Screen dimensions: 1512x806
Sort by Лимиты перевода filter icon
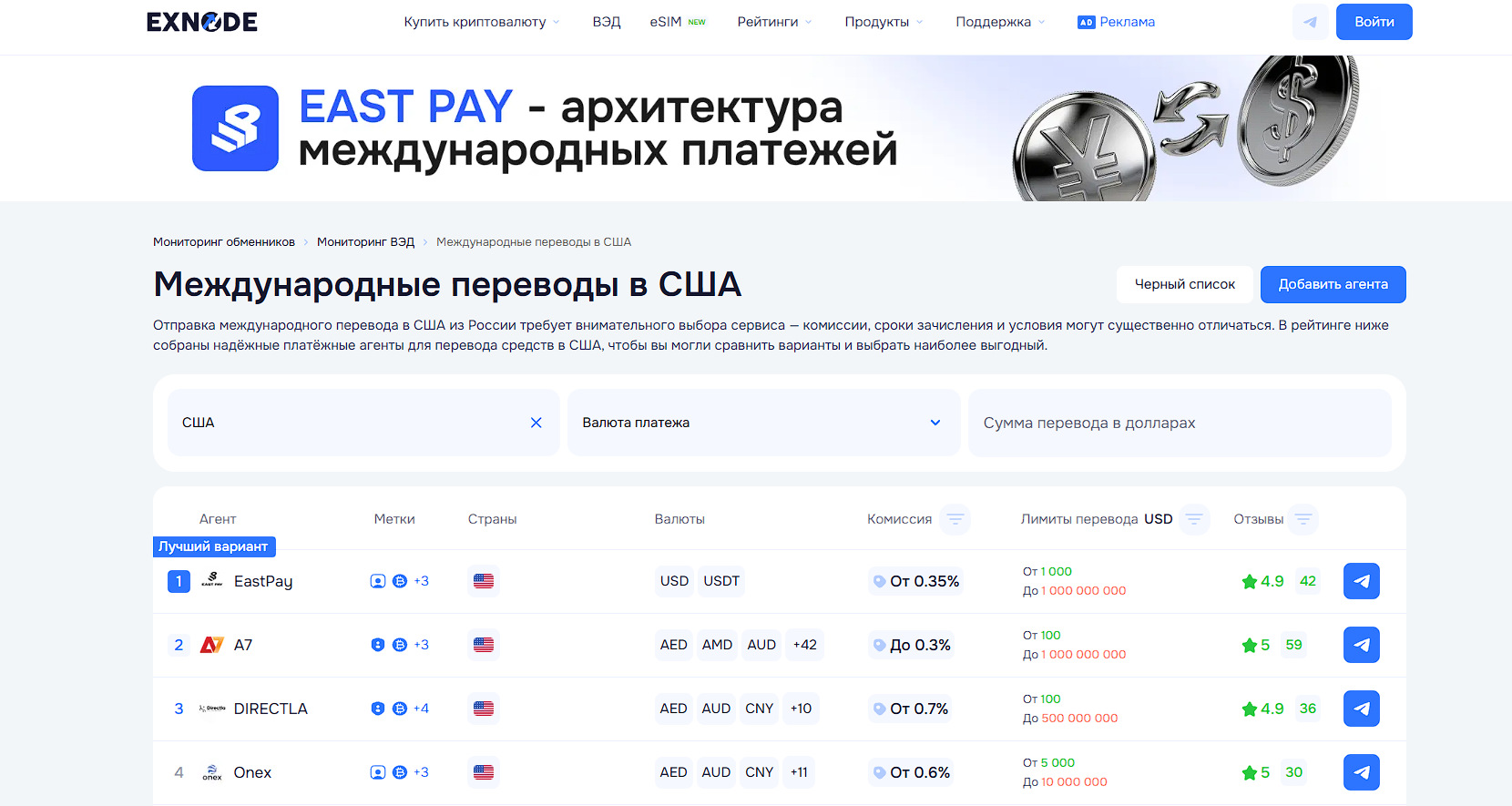point(1194,519)
